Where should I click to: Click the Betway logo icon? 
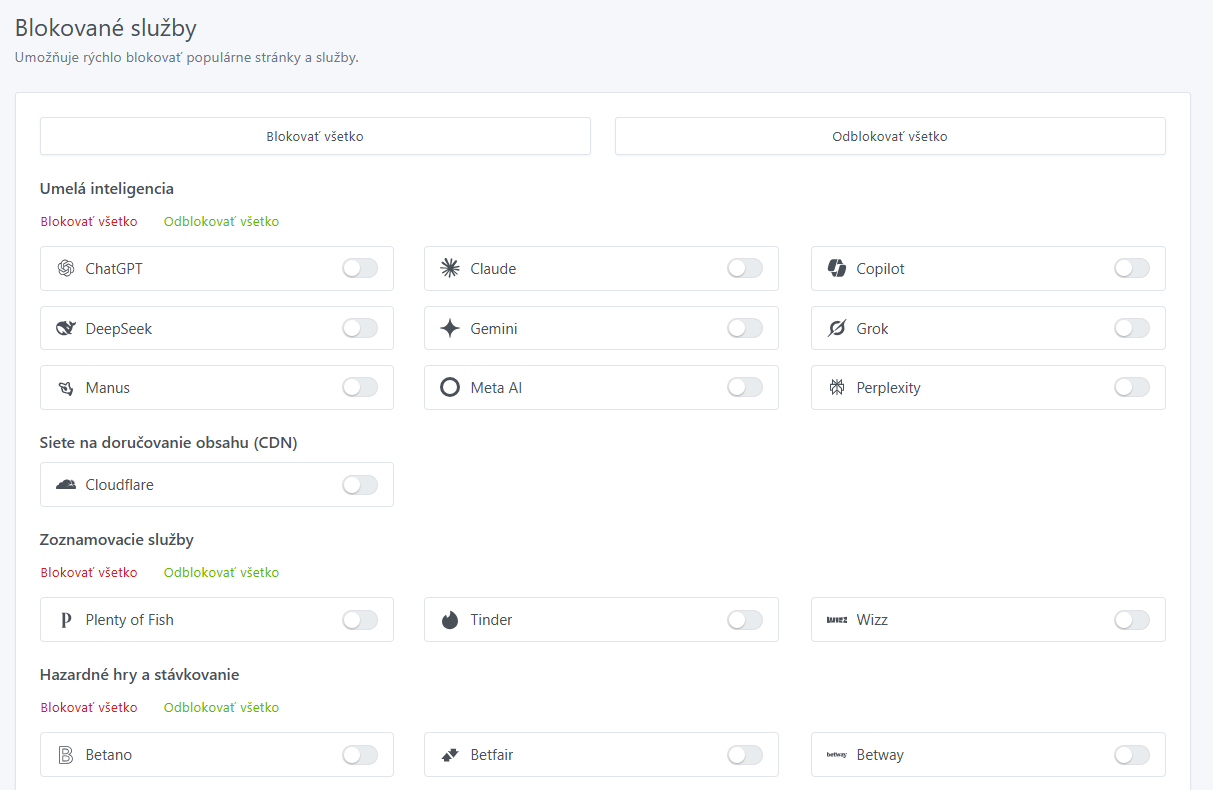pyautogui.click(x=837, y=755)
